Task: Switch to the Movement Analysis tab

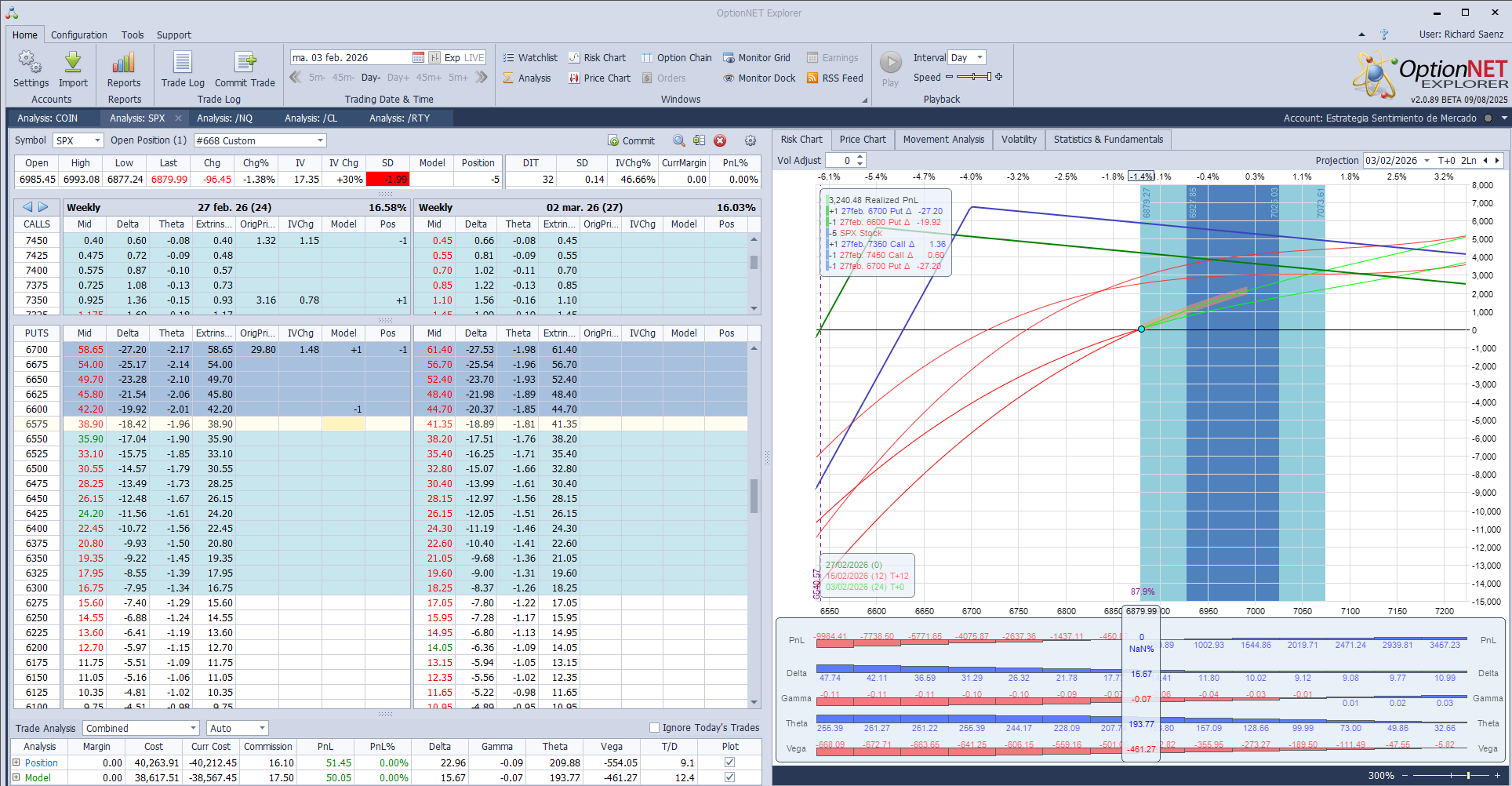Action: [x=943, y=140]
